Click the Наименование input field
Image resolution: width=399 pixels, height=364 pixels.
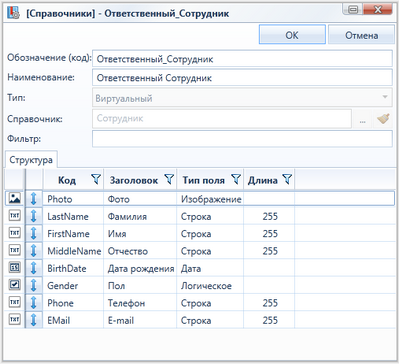(x=242, y=78)
